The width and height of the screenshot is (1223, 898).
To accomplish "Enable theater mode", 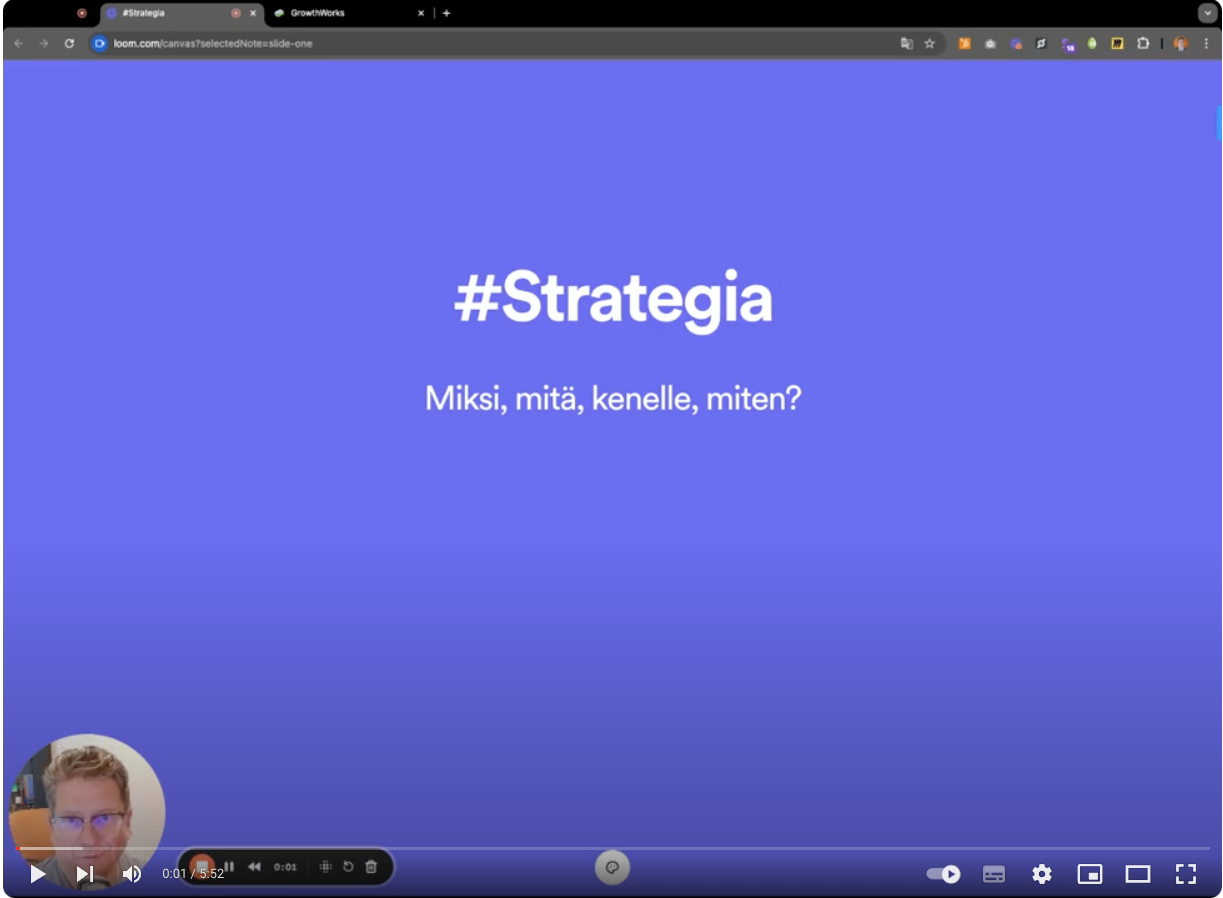I will [x=1138, y=874].
